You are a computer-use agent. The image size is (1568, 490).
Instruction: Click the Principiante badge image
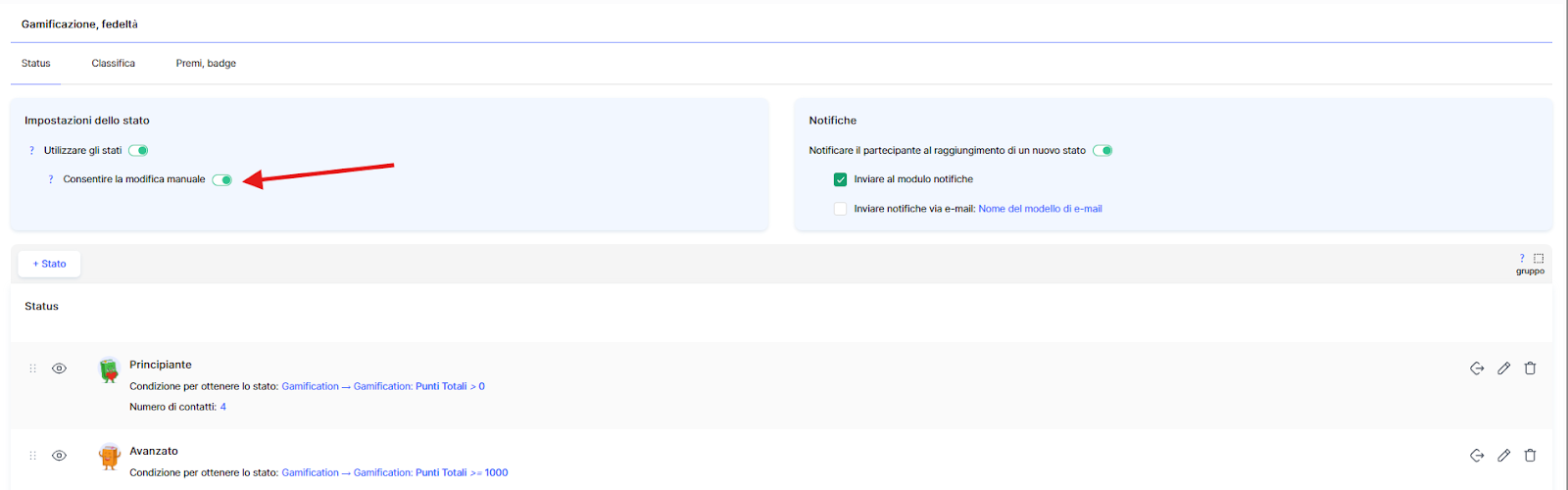[x=109, y=370]
